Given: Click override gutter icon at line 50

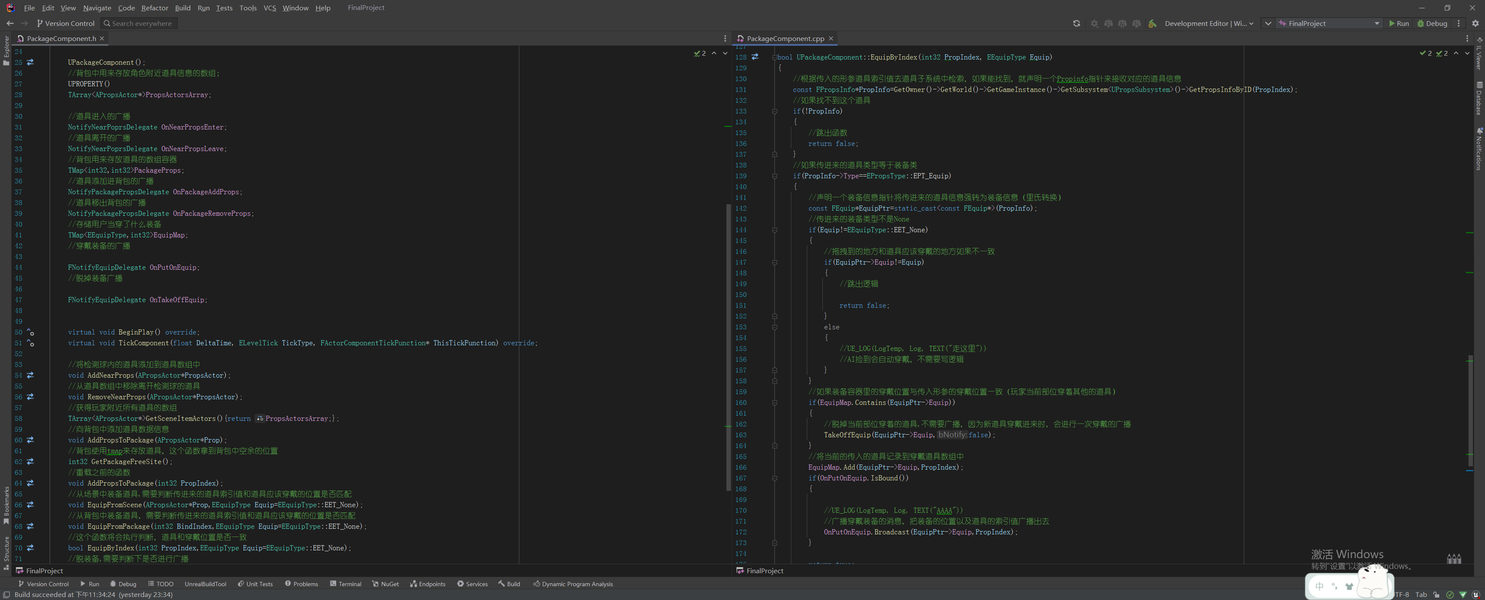Looking at the screenshot, I should (x=30, y=332).
